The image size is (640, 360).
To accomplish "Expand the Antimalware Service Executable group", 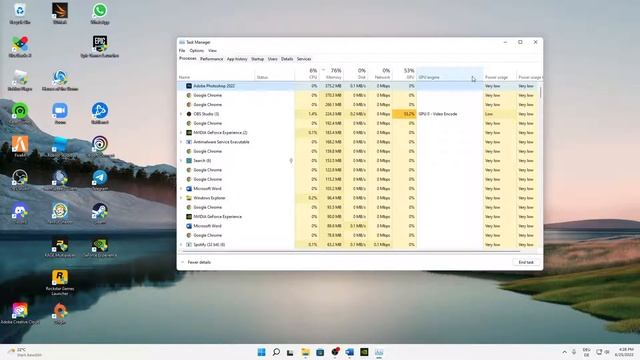I will [x=181, y=142].
